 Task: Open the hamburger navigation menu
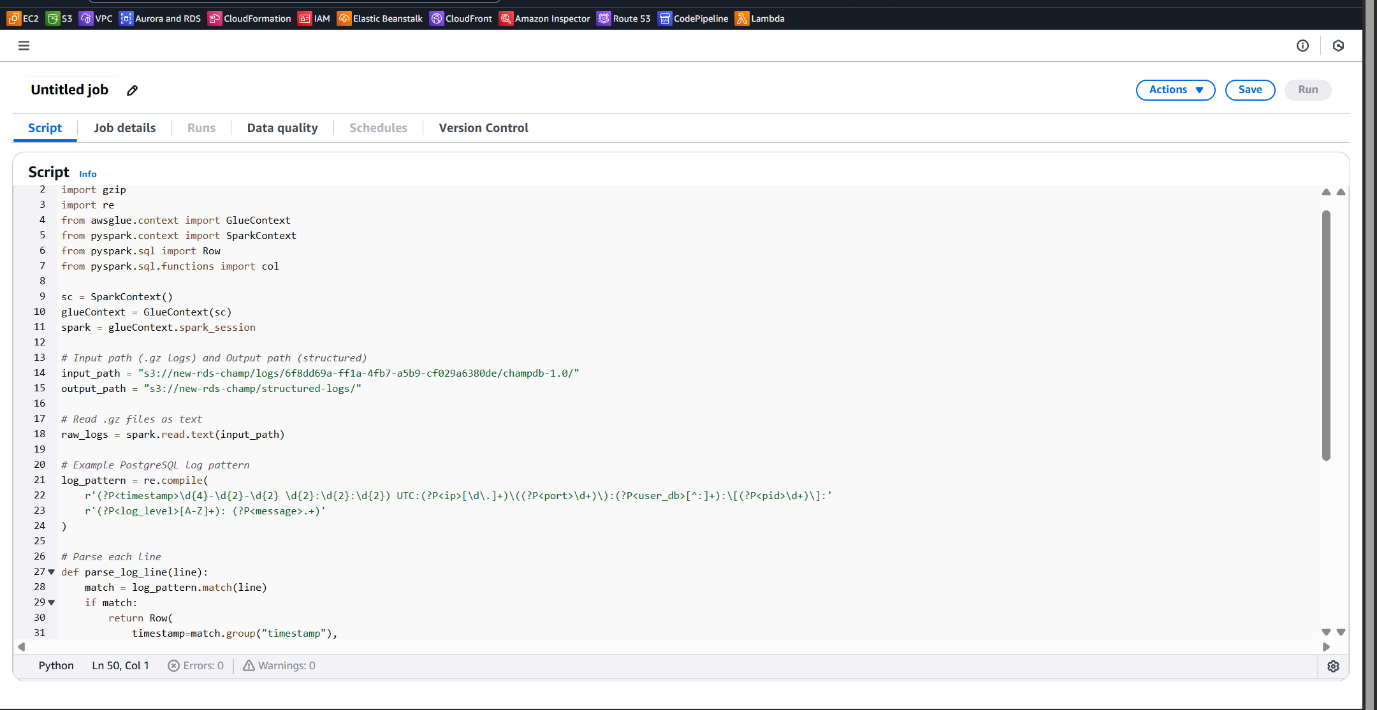pyautogui.click(x=24, y=45)
